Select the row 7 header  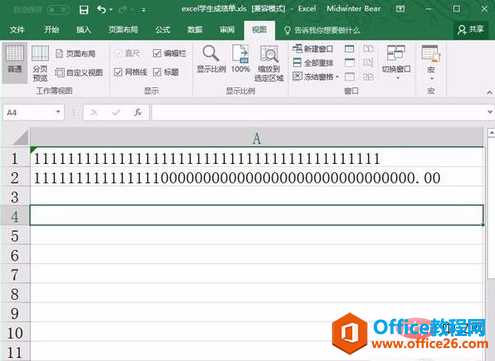(15, 274)
